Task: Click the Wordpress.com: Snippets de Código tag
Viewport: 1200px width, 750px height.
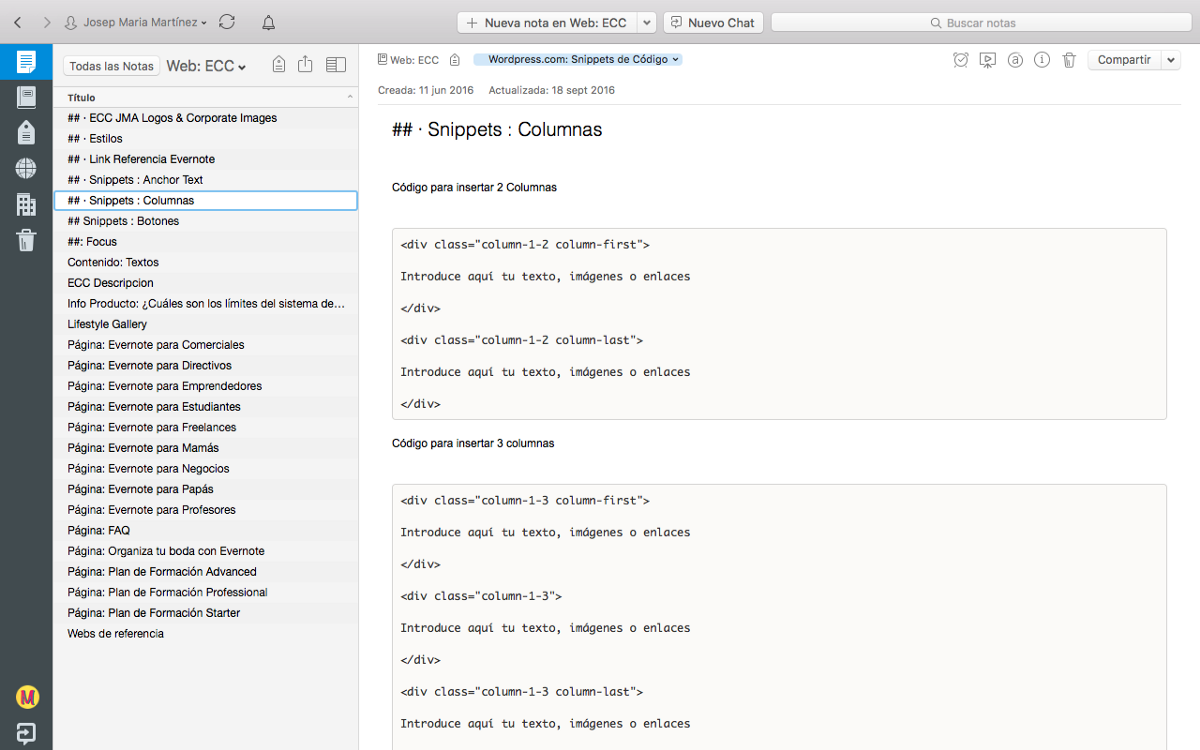Action: click(578, 60)
